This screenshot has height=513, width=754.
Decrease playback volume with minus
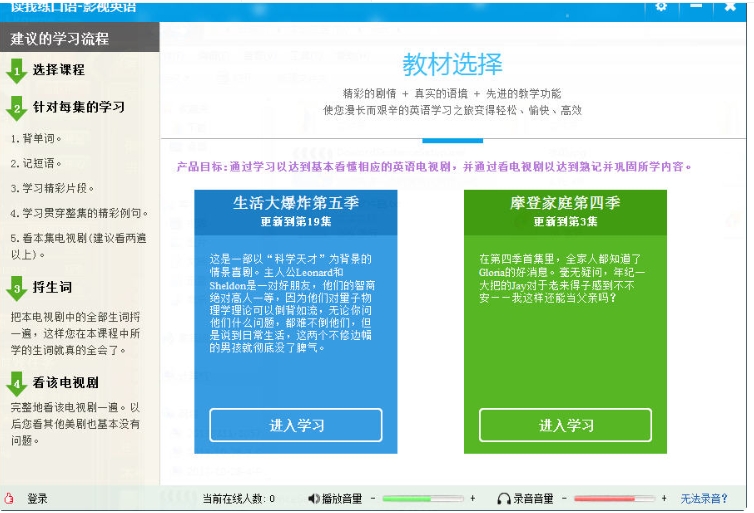pyautogui.click(x=373, y=498)
